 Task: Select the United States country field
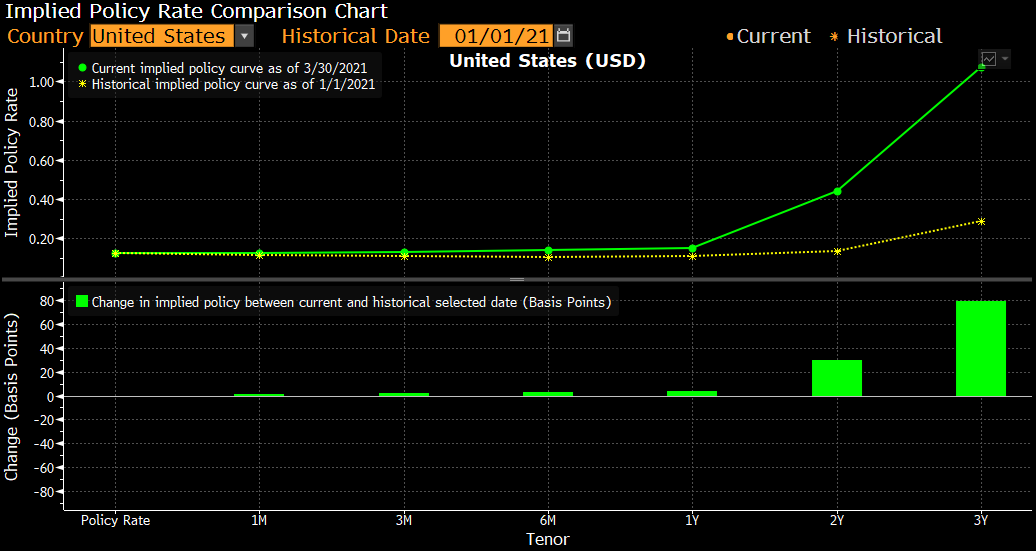[160, 36]
